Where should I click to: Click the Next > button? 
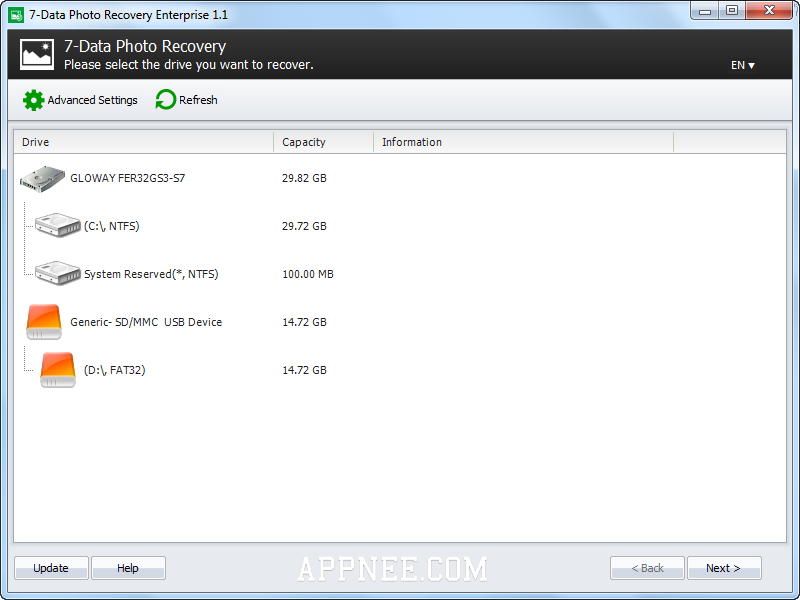coord(724,568)
